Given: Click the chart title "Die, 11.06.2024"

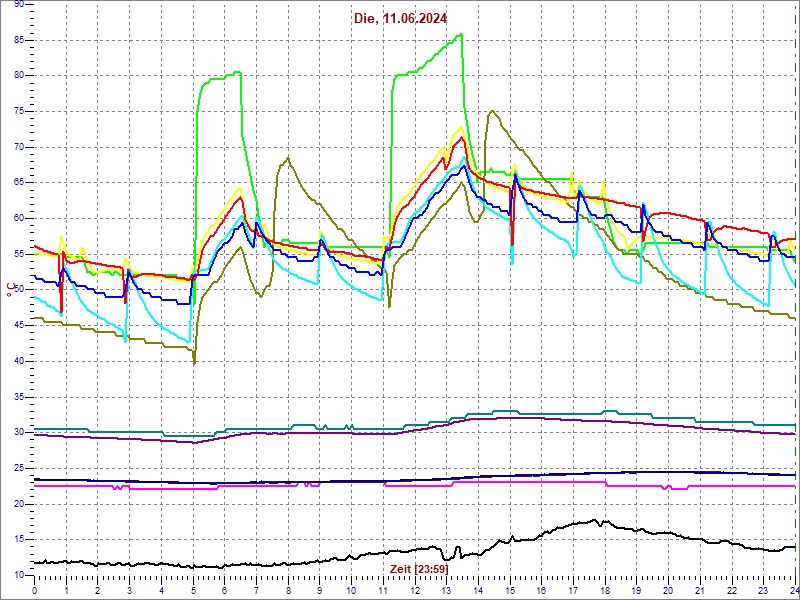Looking at the screenshot, I should (401, 19).
